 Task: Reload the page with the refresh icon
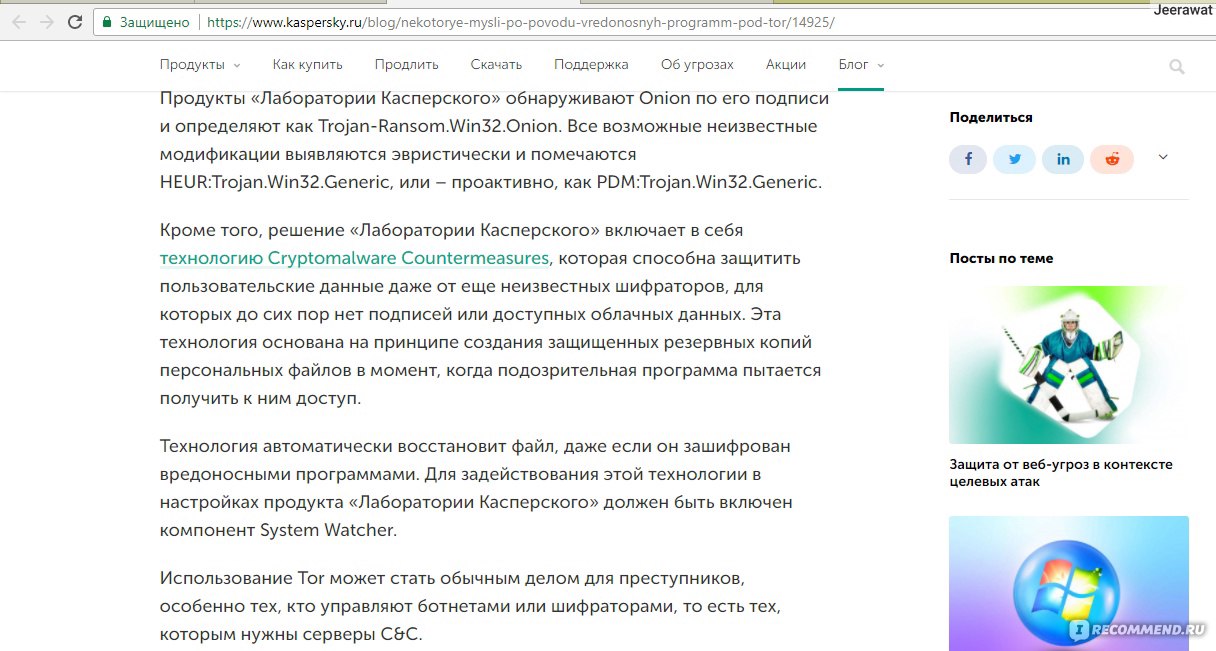point(76,21)
